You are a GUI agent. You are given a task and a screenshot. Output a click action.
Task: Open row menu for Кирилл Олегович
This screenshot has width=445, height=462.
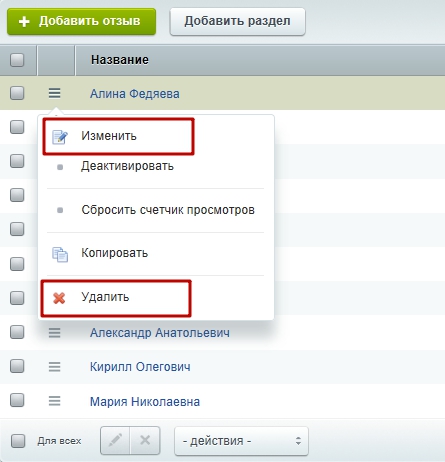click(54, 367)
